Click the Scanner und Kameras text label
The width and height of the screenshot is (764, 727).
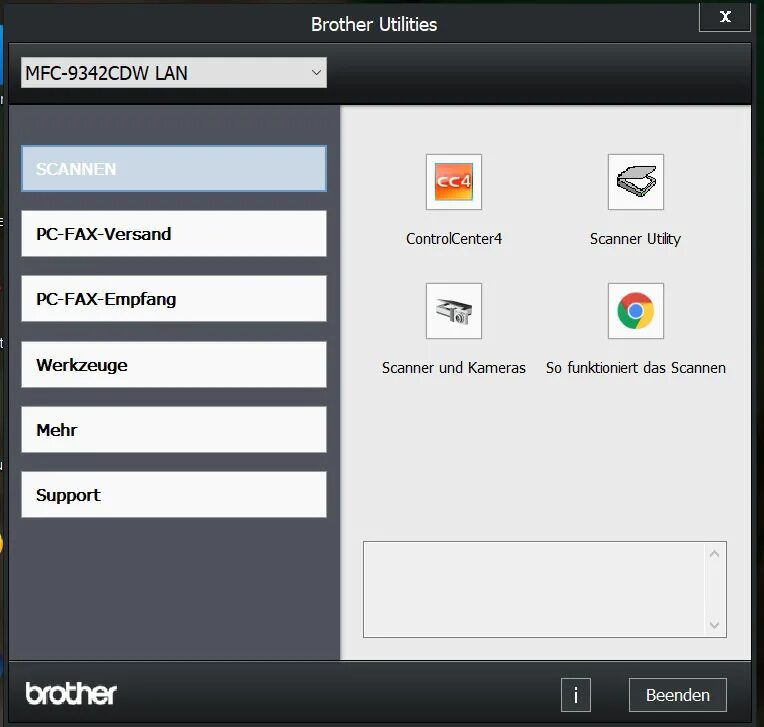(x=454, y=368)
